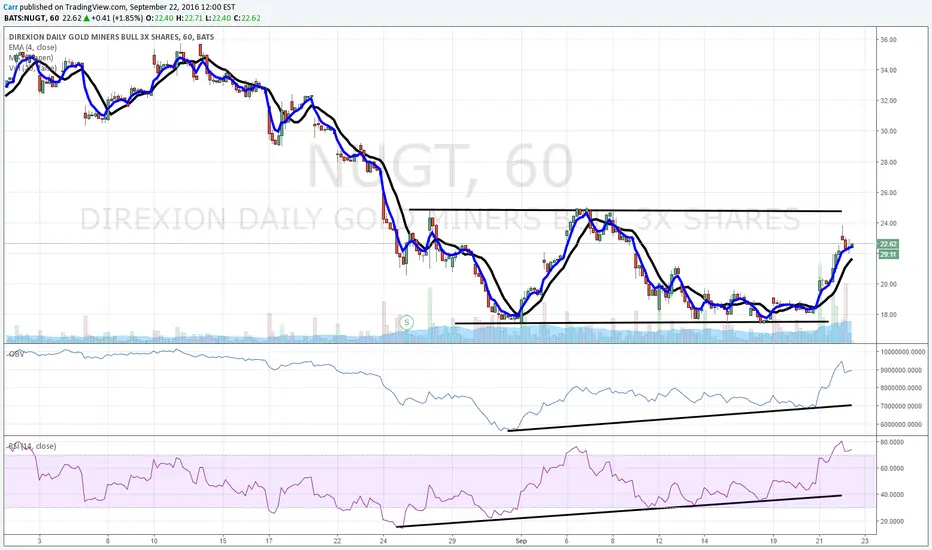Viewport: 932px width, 550px height.
Task: Click the '19' date axis label
Action: tap(773, 541)
